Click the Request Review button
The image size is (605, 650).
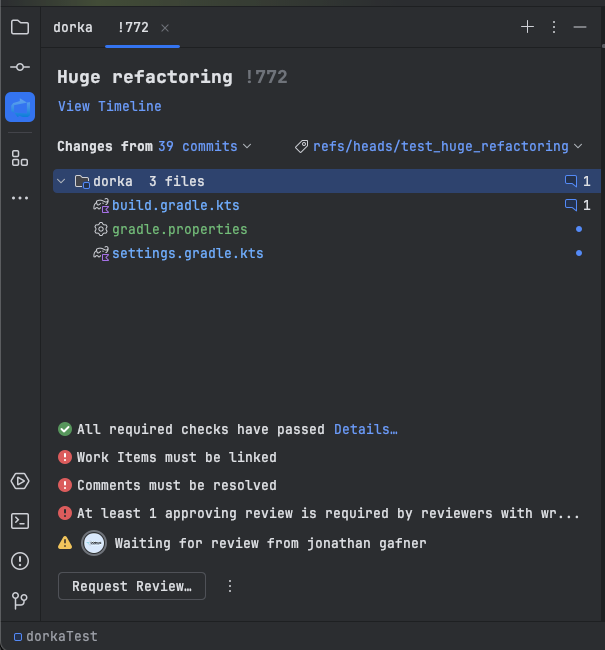[132, 586]
